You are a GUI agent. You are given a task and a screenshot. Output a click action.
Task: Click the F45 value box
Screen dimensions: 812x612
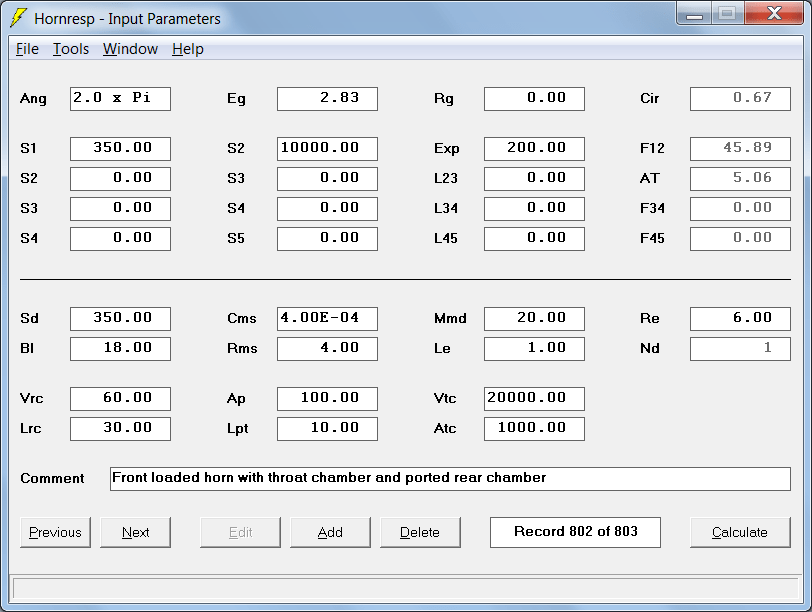point(741,239)
